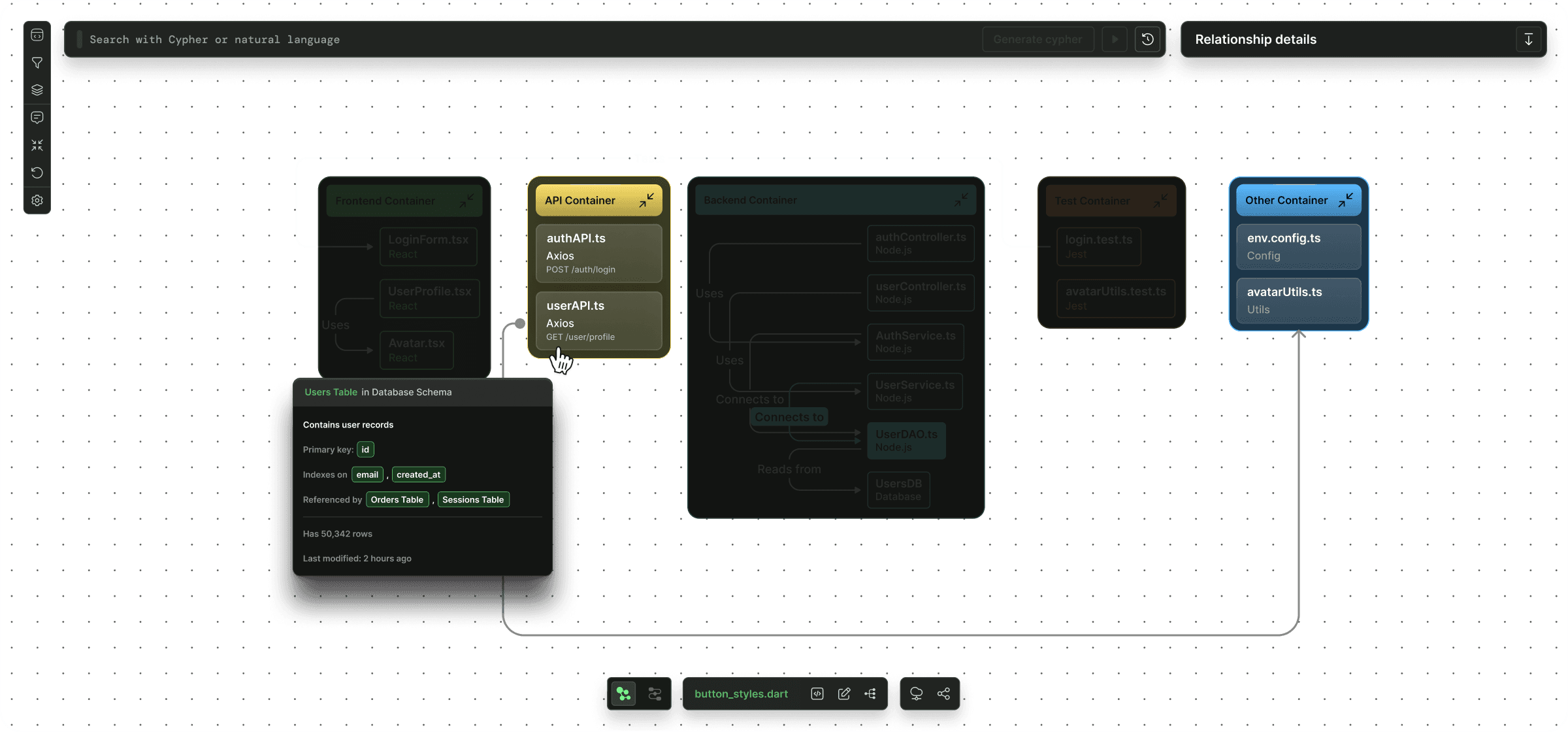
Task: Open the comments bubble icon
Action: (x=37, y=118)
